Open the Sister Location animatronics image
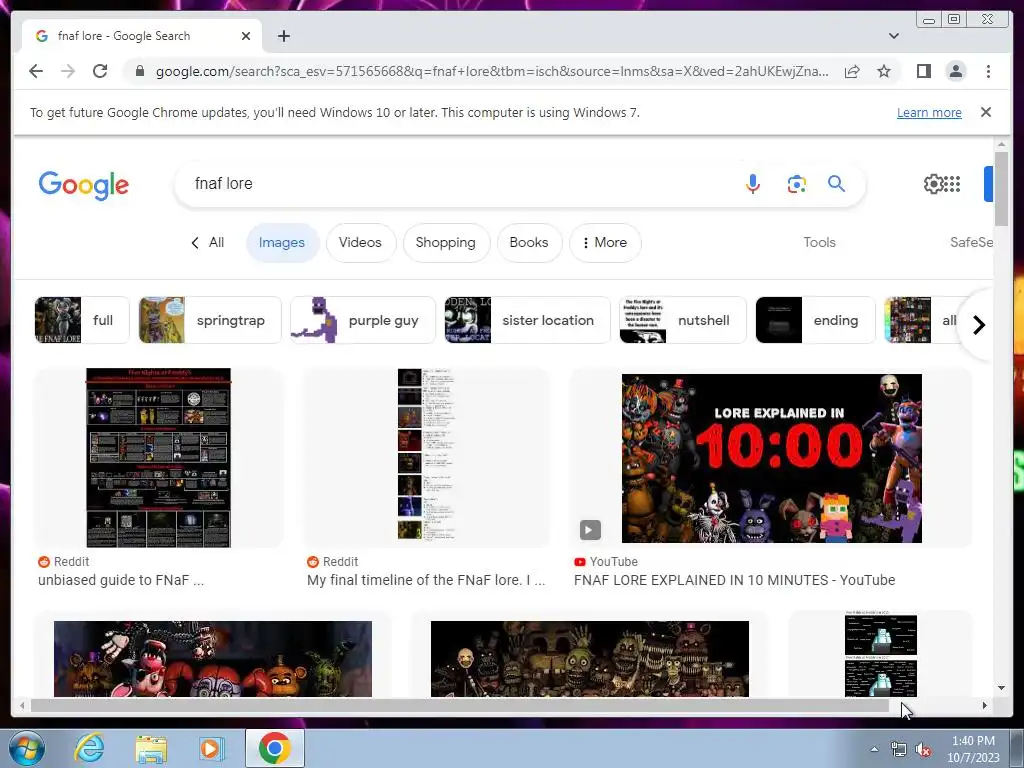The image size is (1024, 768). [213, 658]
